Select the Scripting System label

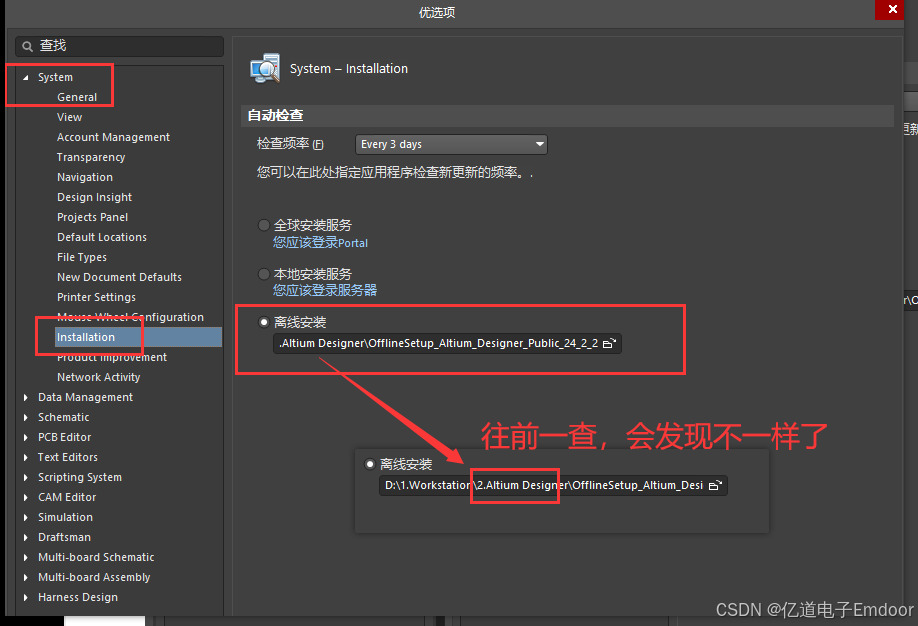(80, 477)
